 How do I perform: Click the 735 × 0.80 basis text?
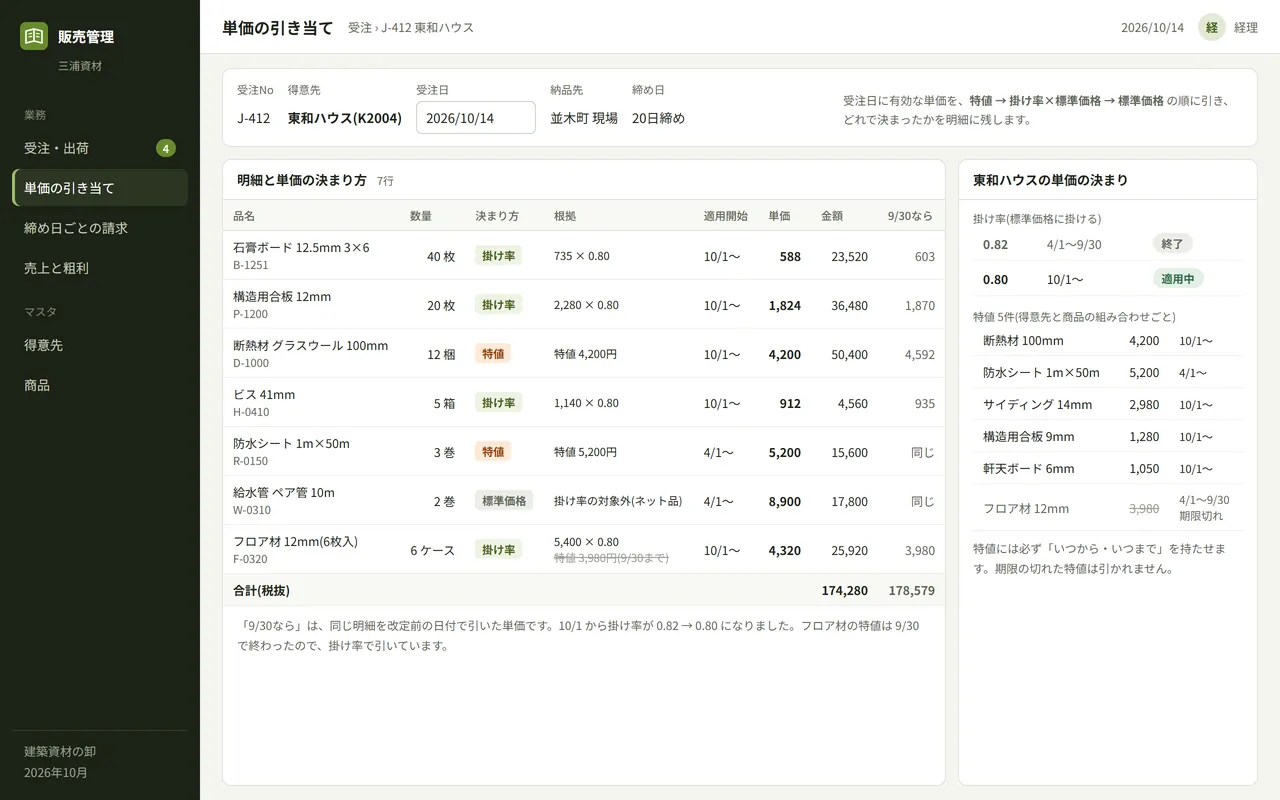582,256
